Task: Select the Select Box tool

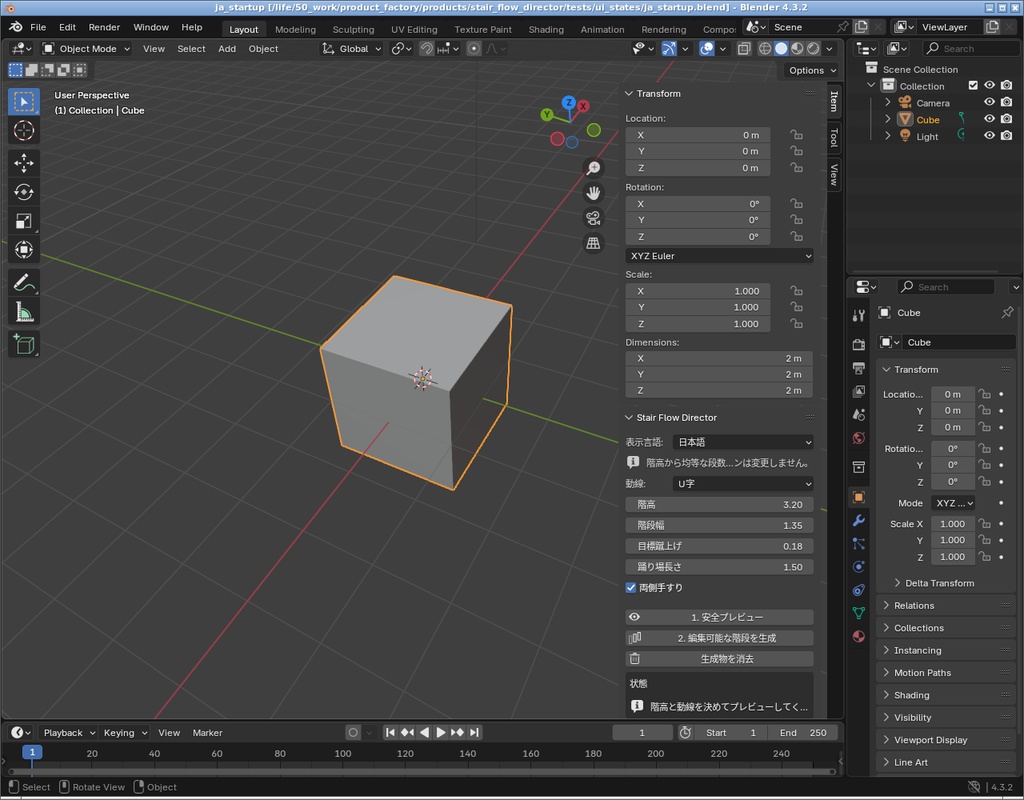Action: pyautogui.click(x=24, y=102)
